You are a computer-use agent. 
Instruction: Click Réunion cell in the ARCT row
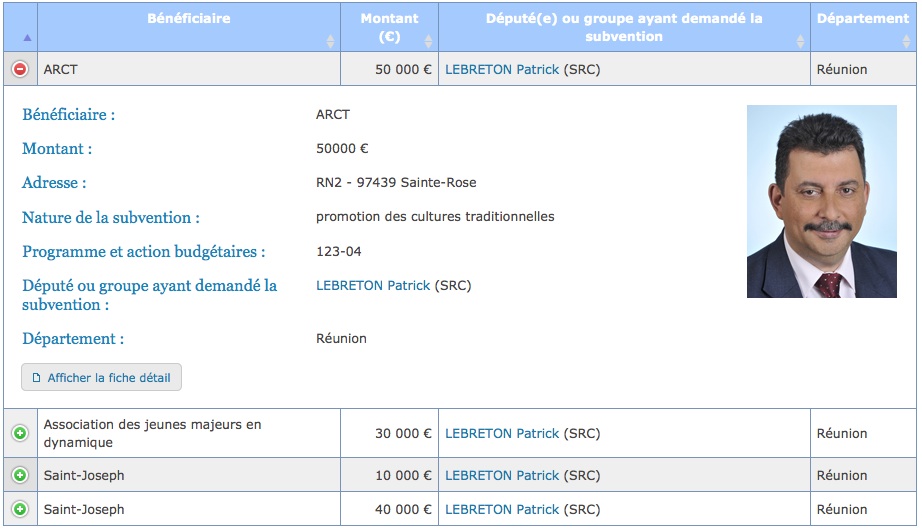pyautogui.click(x=863, y=69)
